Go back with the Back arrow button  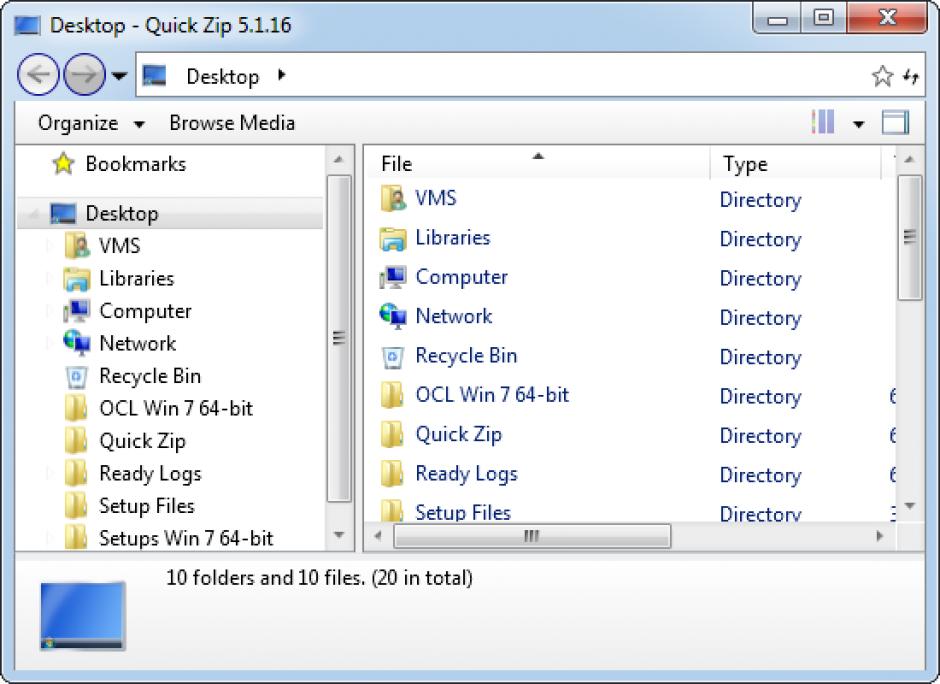tap(38, 74)
